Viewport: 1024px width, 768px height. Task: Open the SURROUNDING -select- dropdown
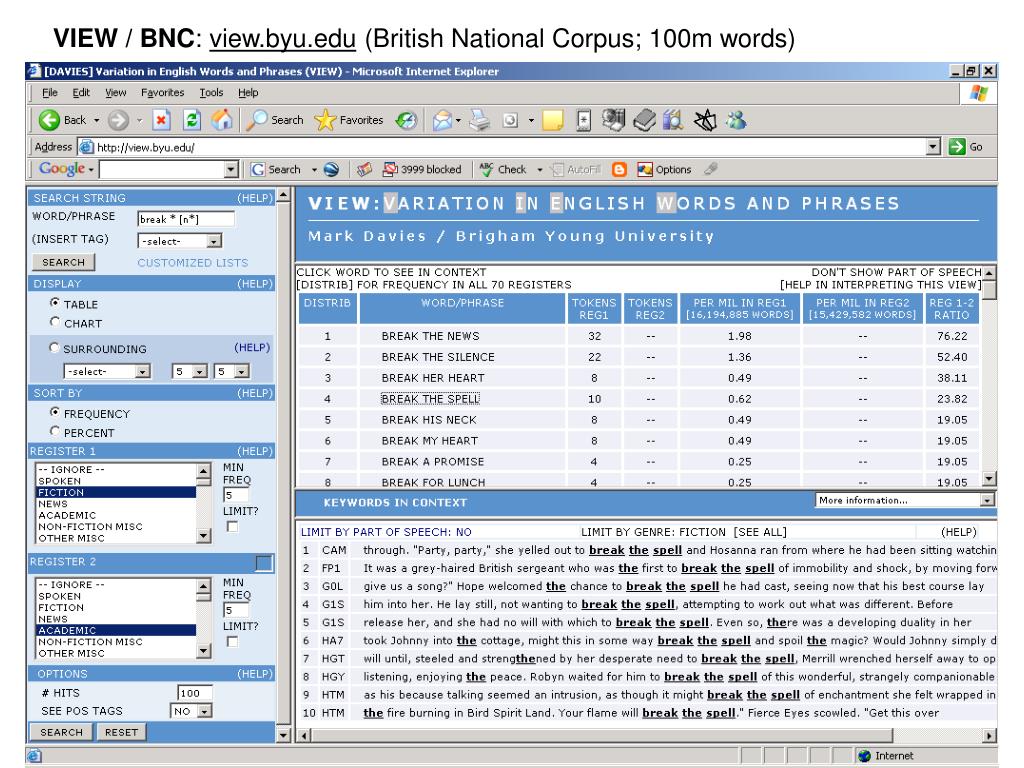pyautogui.click(x=107, y=372)
